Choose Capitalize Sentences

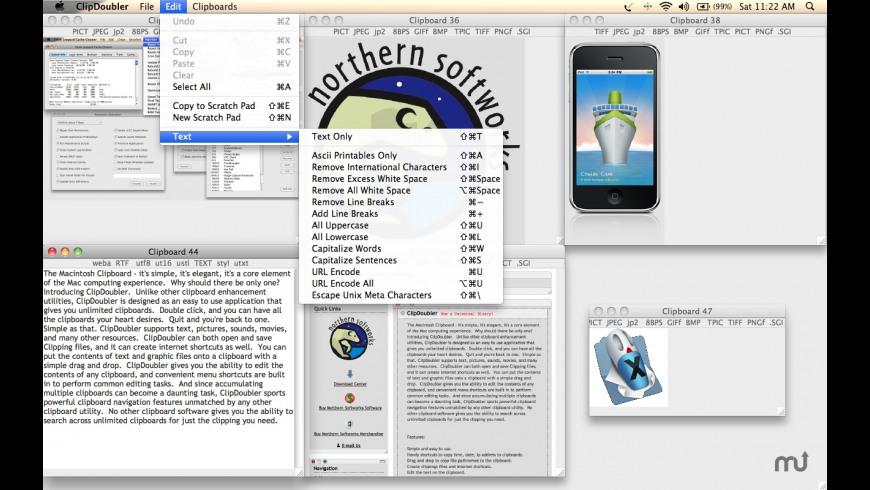click(401, 260)
